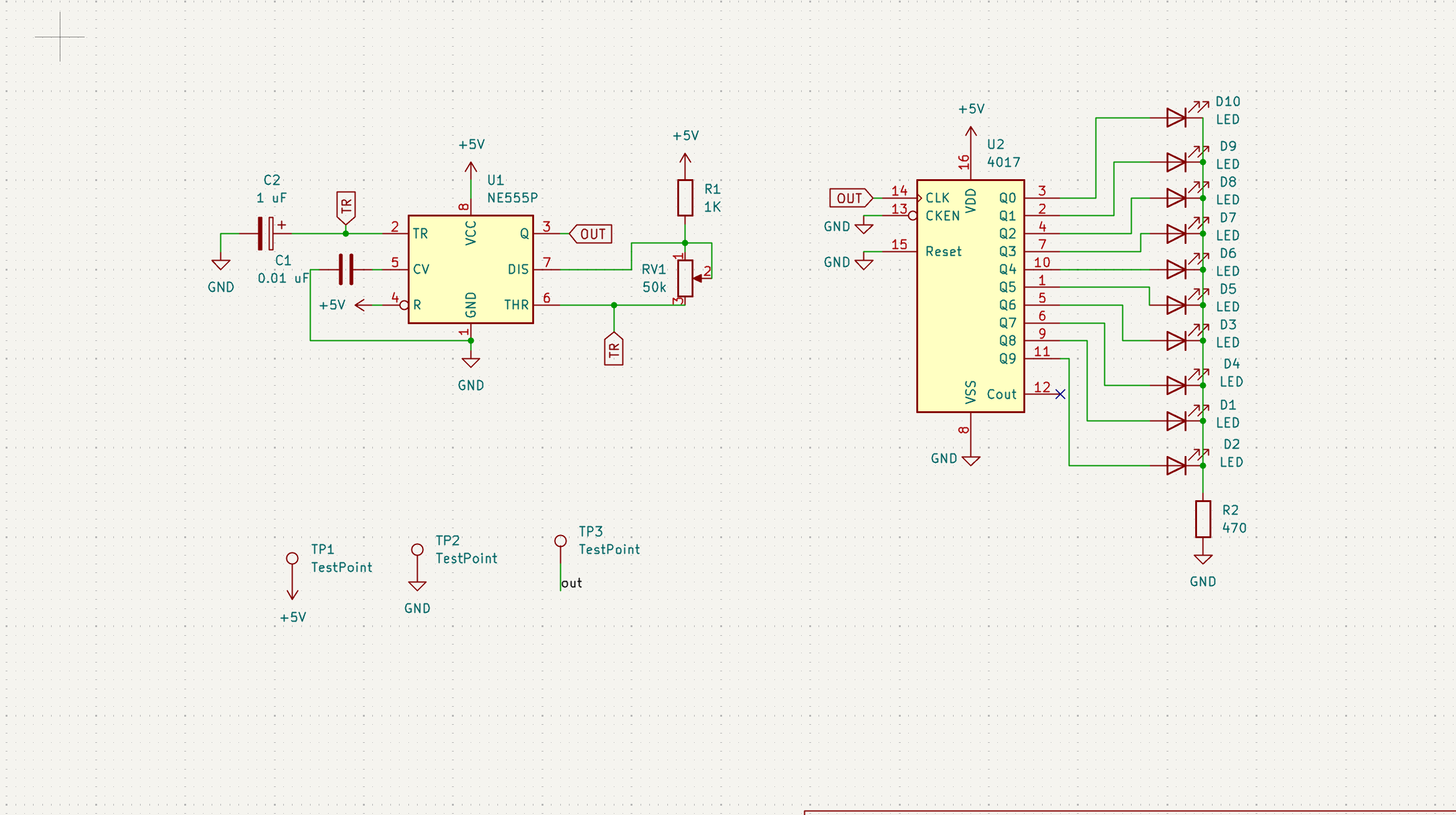
Task: Click the 'Reset' pin label on U2
Action: (x=943, y=251)
